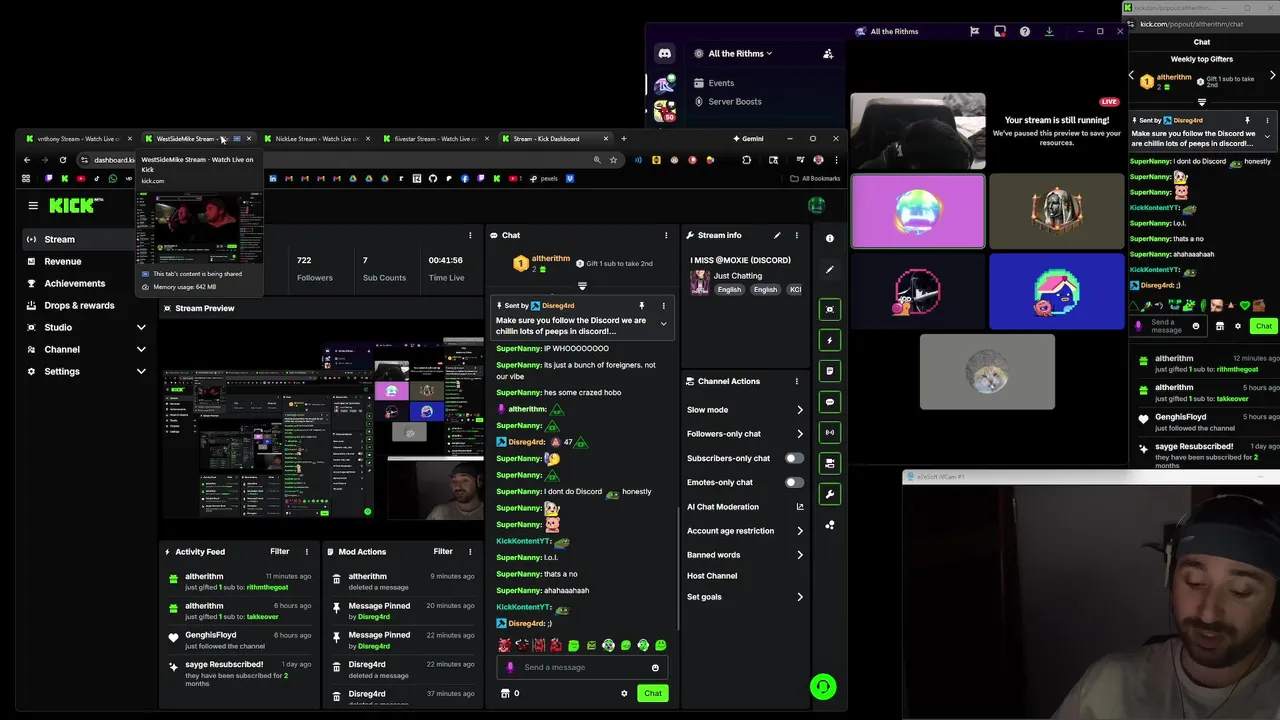
Task: Reload the dashboard page
Action: pos(63,160)
